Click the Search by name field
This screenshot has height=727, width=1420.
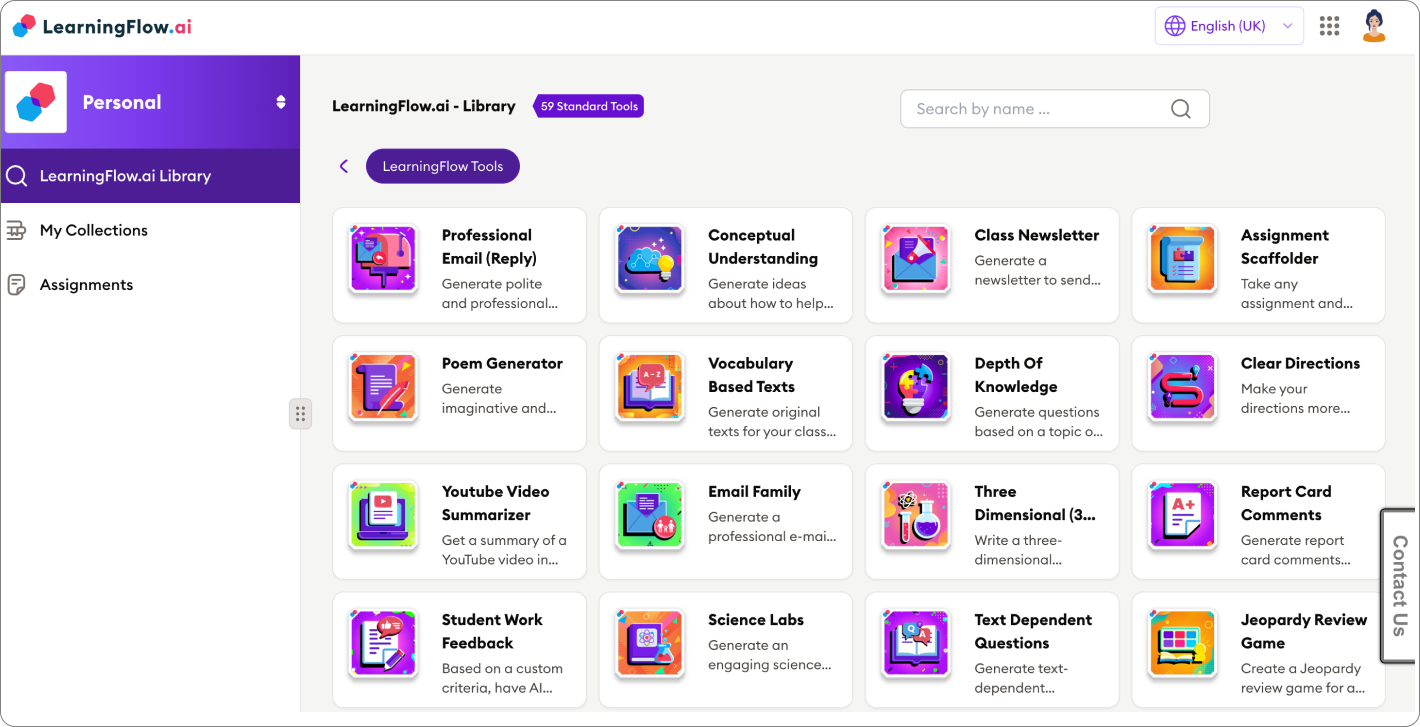click(x=1055, y=109)
